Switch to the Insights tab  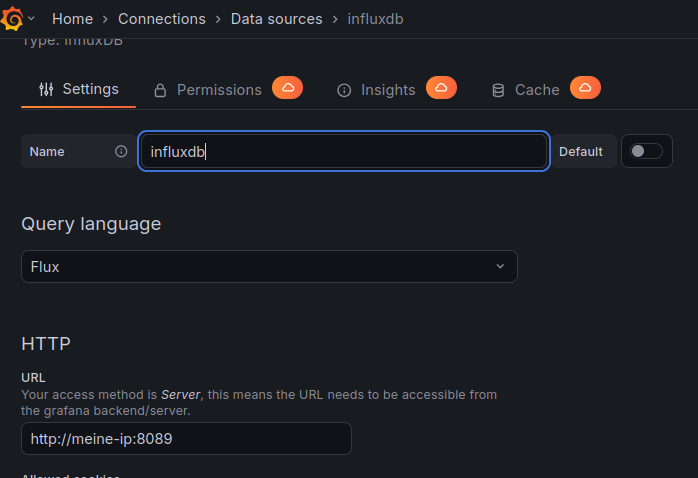[387, 90]
